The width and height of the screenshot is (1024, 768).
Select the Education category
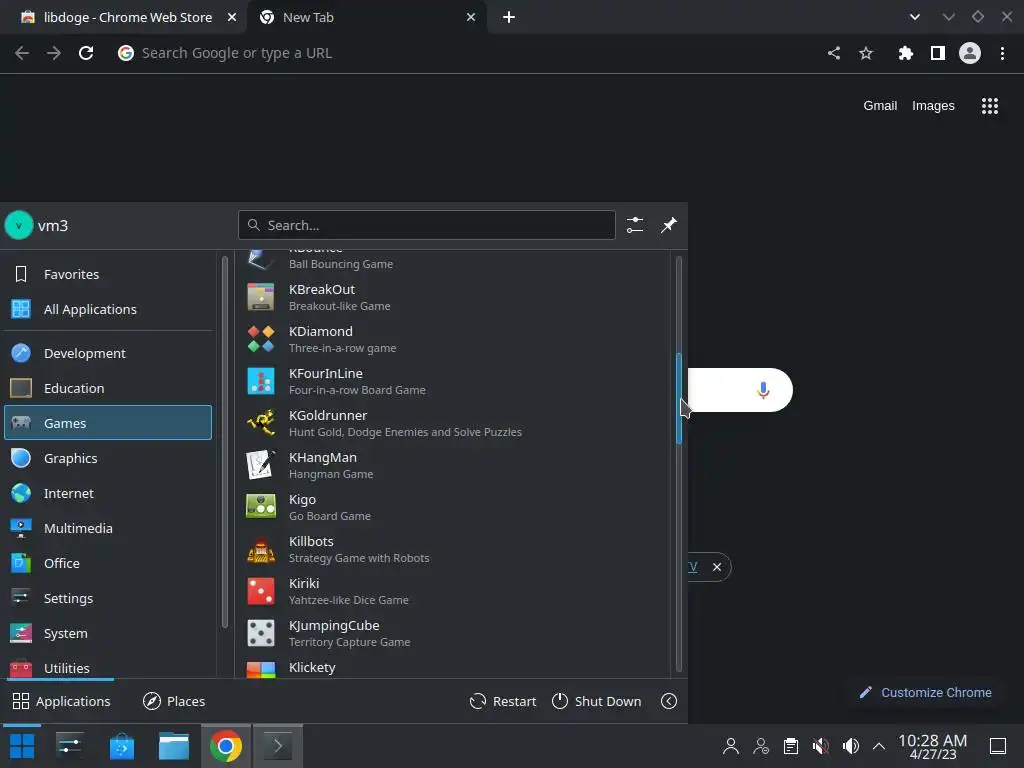[x=108, y=388]
